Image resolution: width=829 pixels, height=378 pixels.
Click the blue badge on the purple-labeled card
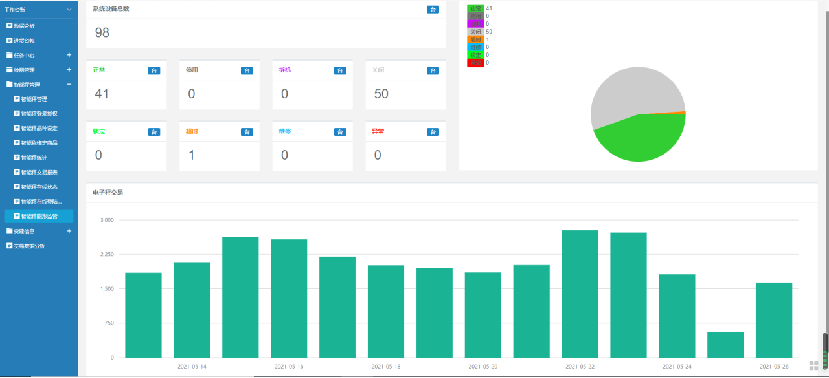tap(340, 70)
